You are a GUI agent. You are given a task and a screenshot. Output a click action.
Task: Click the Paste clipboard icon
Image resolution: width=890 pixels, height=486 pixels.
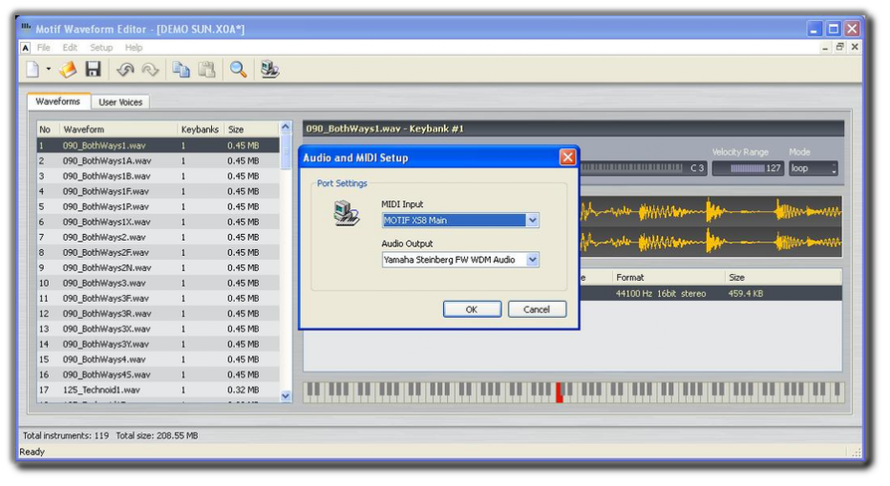click(207, 70)
